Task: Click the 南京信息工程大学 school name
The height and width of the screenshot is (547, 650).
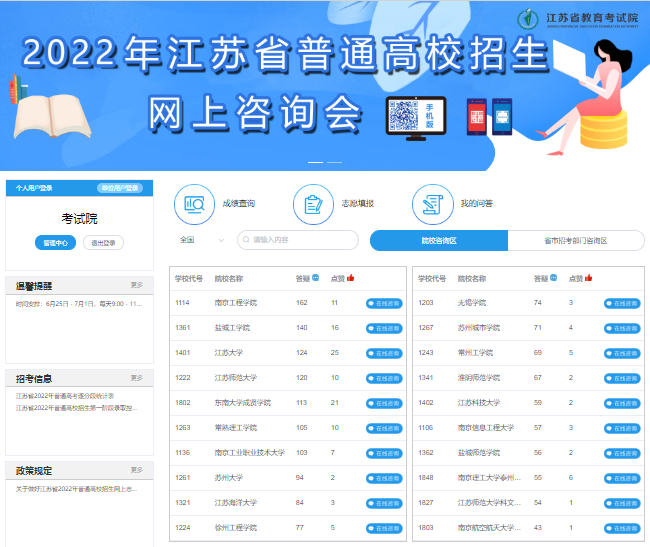Action: coord(486,428)
